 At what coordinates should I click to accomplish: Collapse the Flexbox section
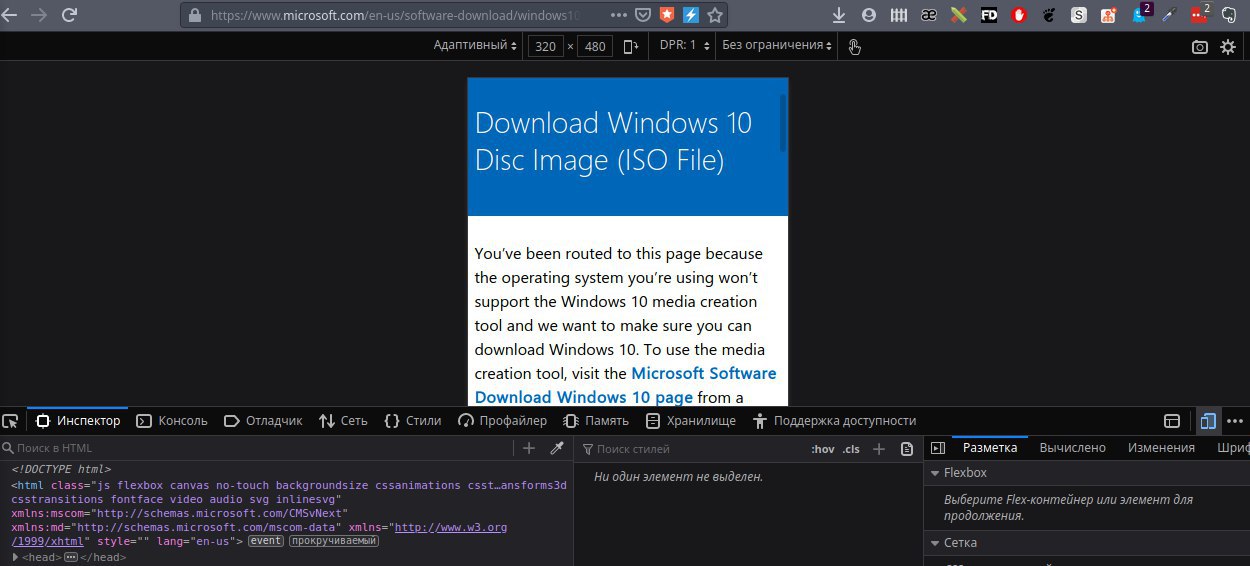[935, 473]
